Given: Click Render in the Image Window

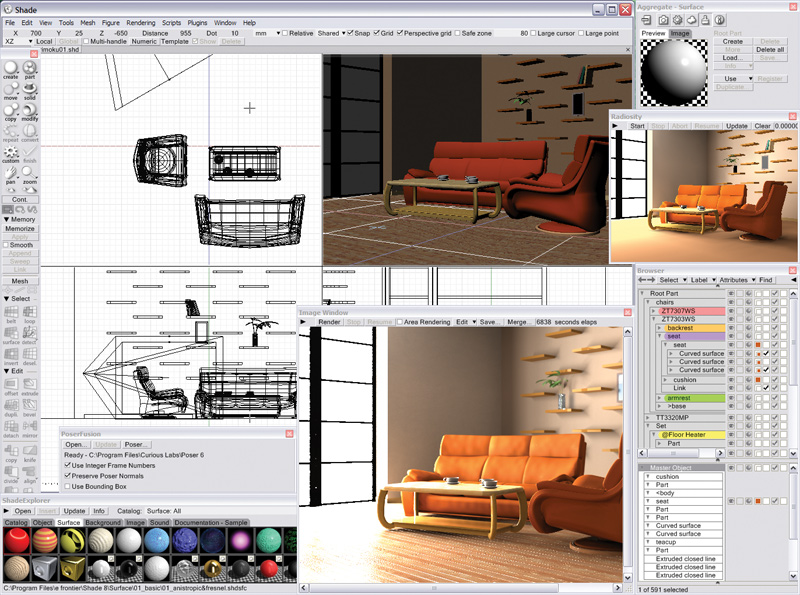Looking at the screenshot, I should point(329,322).
